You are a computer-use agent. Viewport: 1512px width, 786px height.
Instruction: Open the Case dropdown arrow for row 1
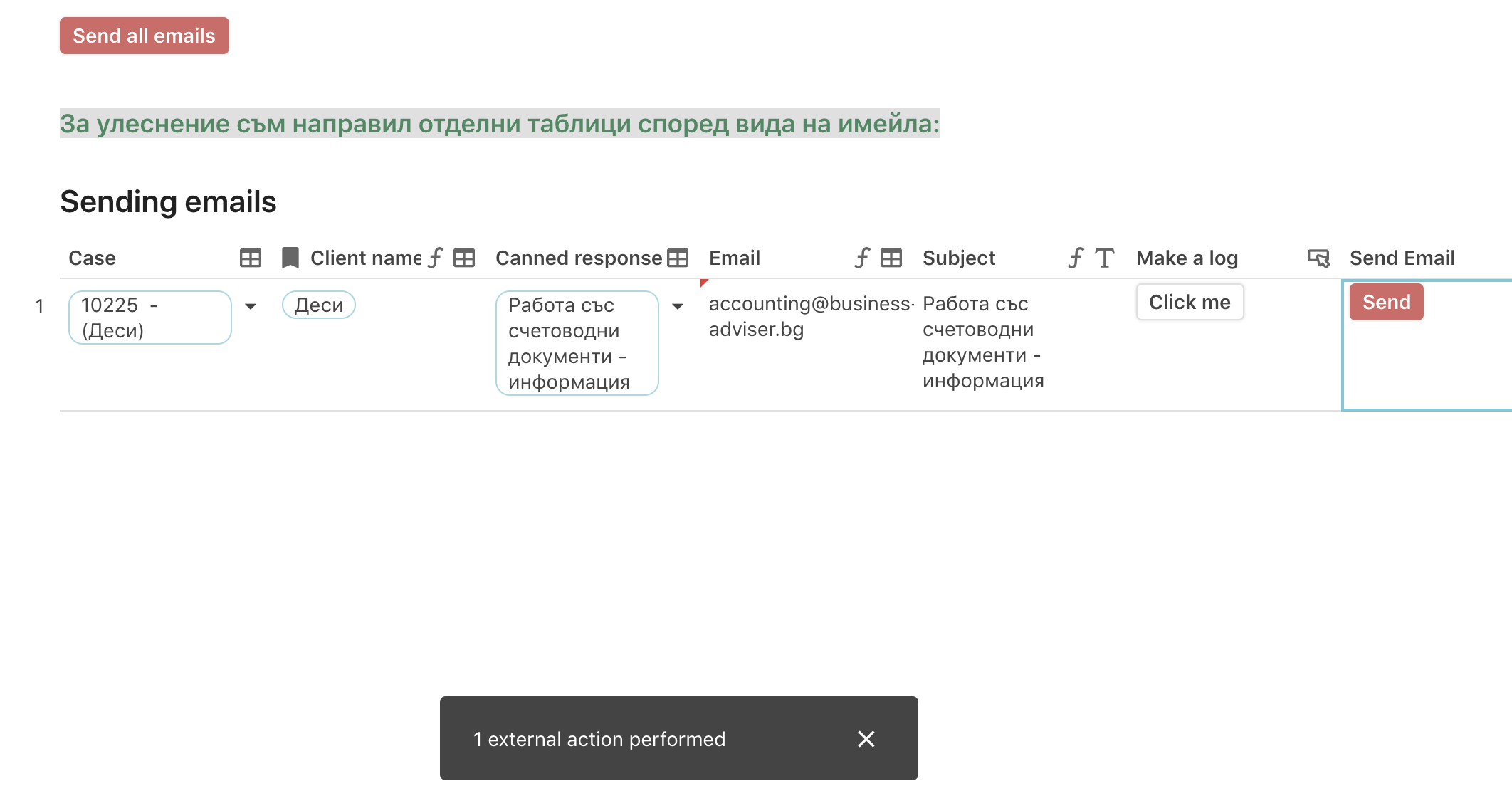click(x=251, y=306)
